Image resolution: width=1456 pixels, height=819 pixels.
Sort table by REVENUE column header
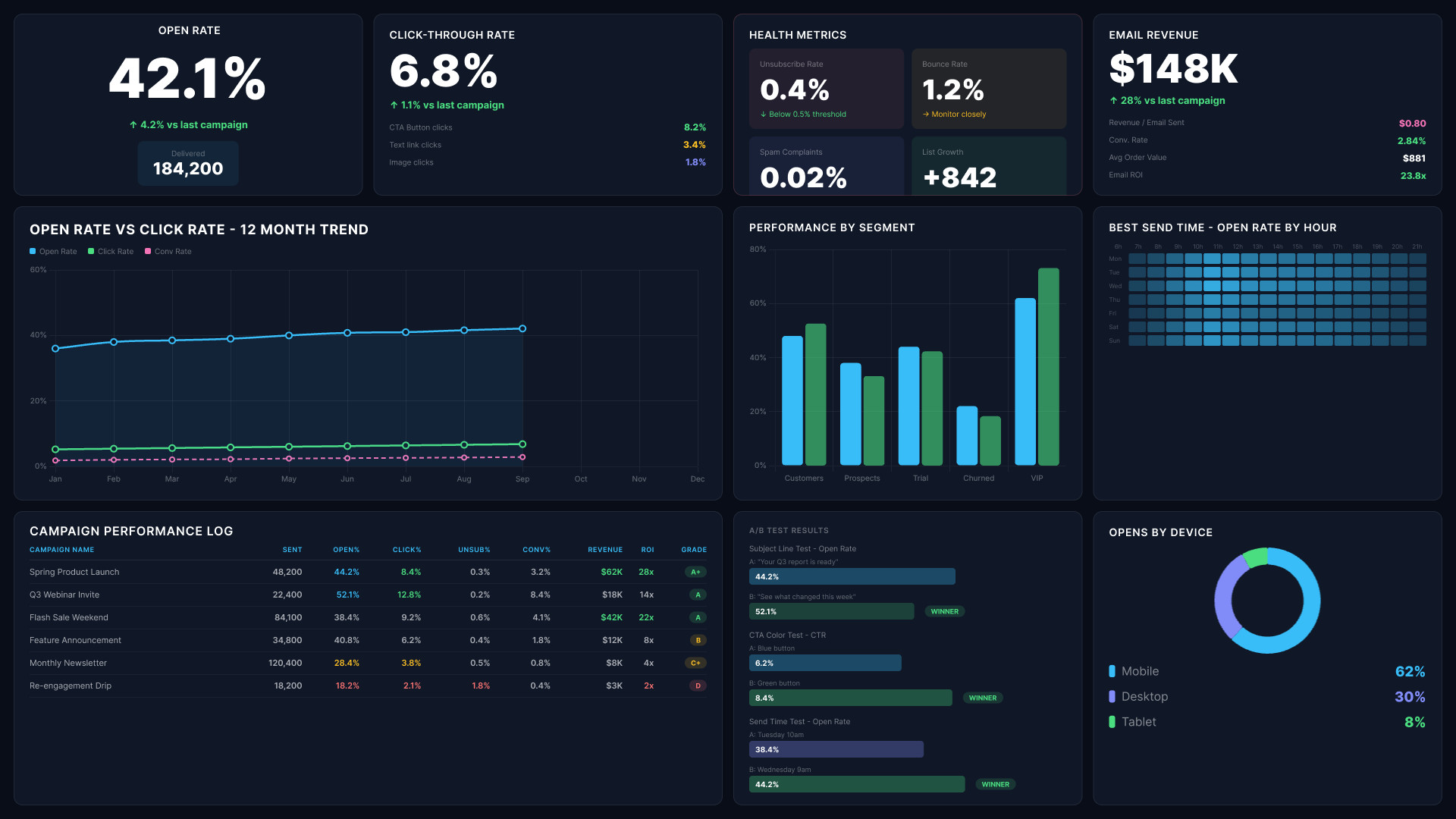pyautogui.click(x=605, y=550)
